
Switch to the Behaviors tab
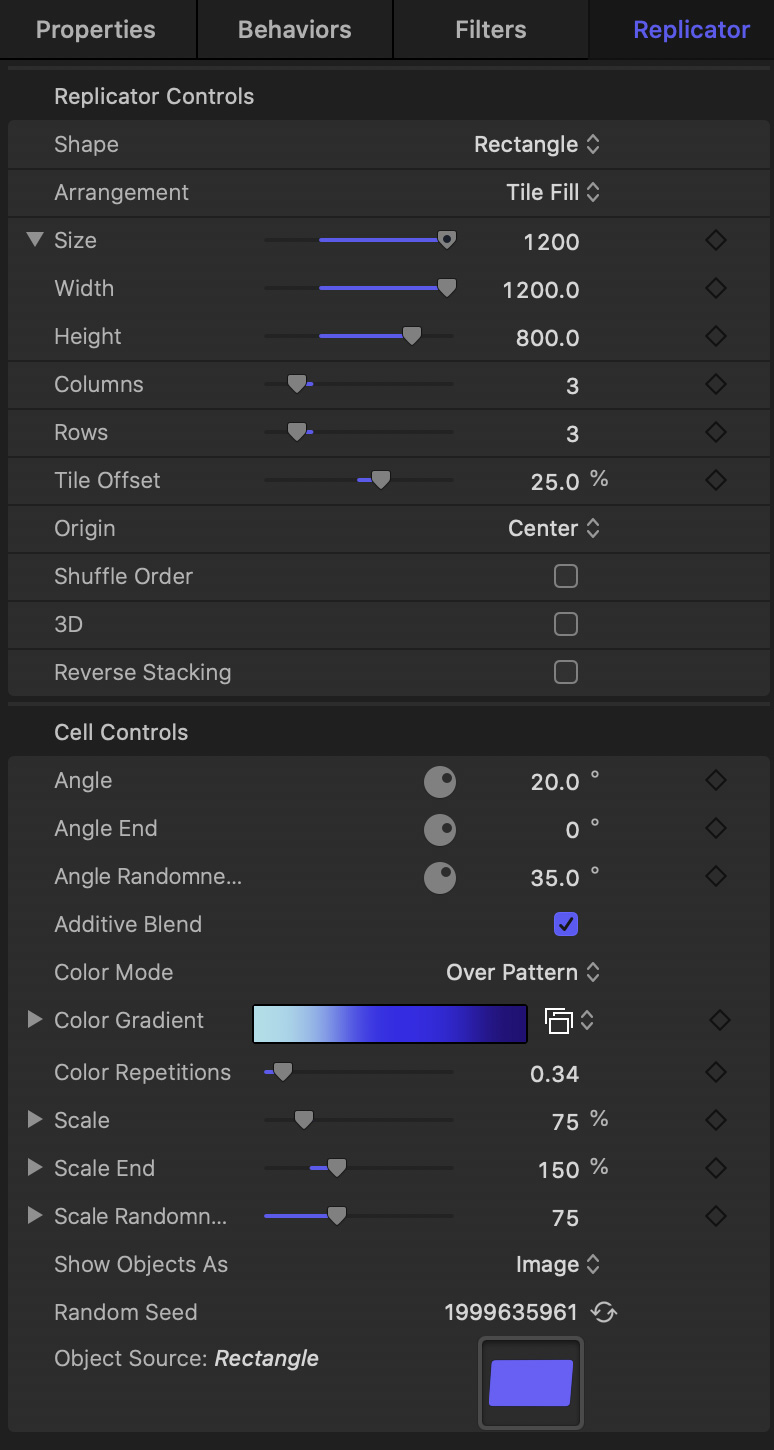[x=295, y=30]
